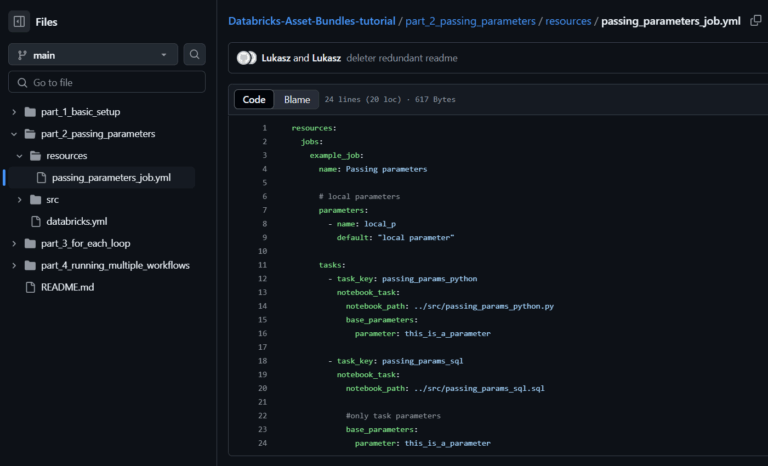Screen dimensions: 768x466
Task: Click '24 lines (20 loc) · 617 Bytes' text
Action: pyautogui.click(x=390, y=99)
